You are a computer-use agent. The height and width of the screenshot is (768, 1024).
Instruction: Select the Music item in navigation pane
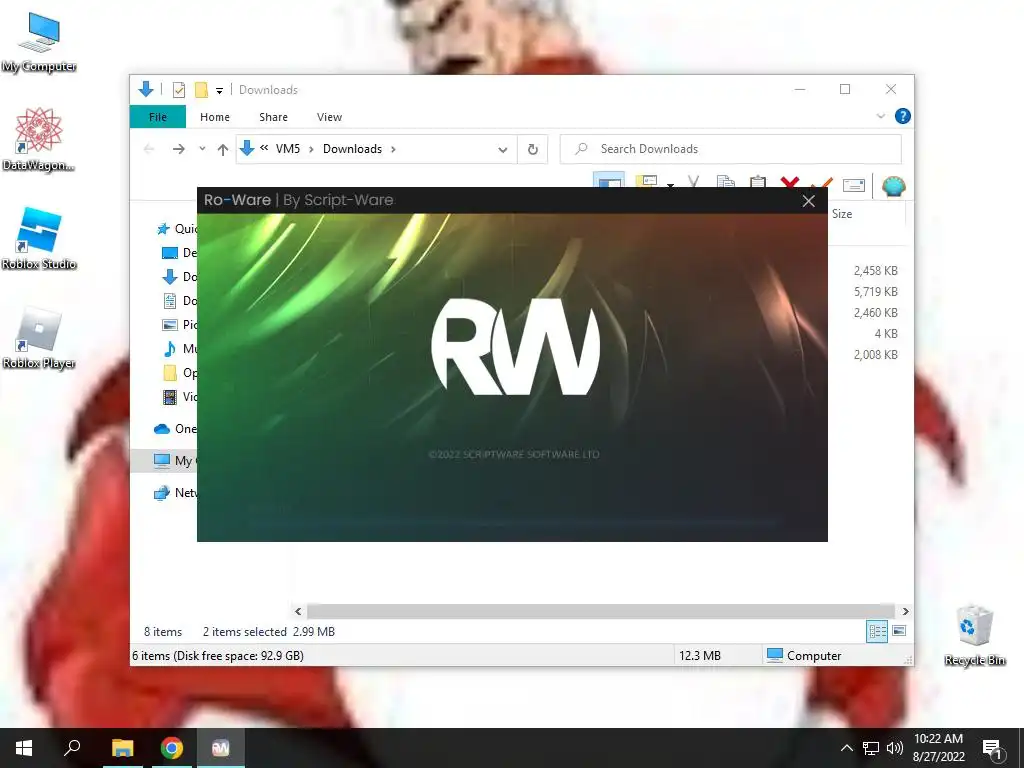(x=179, y=348)
